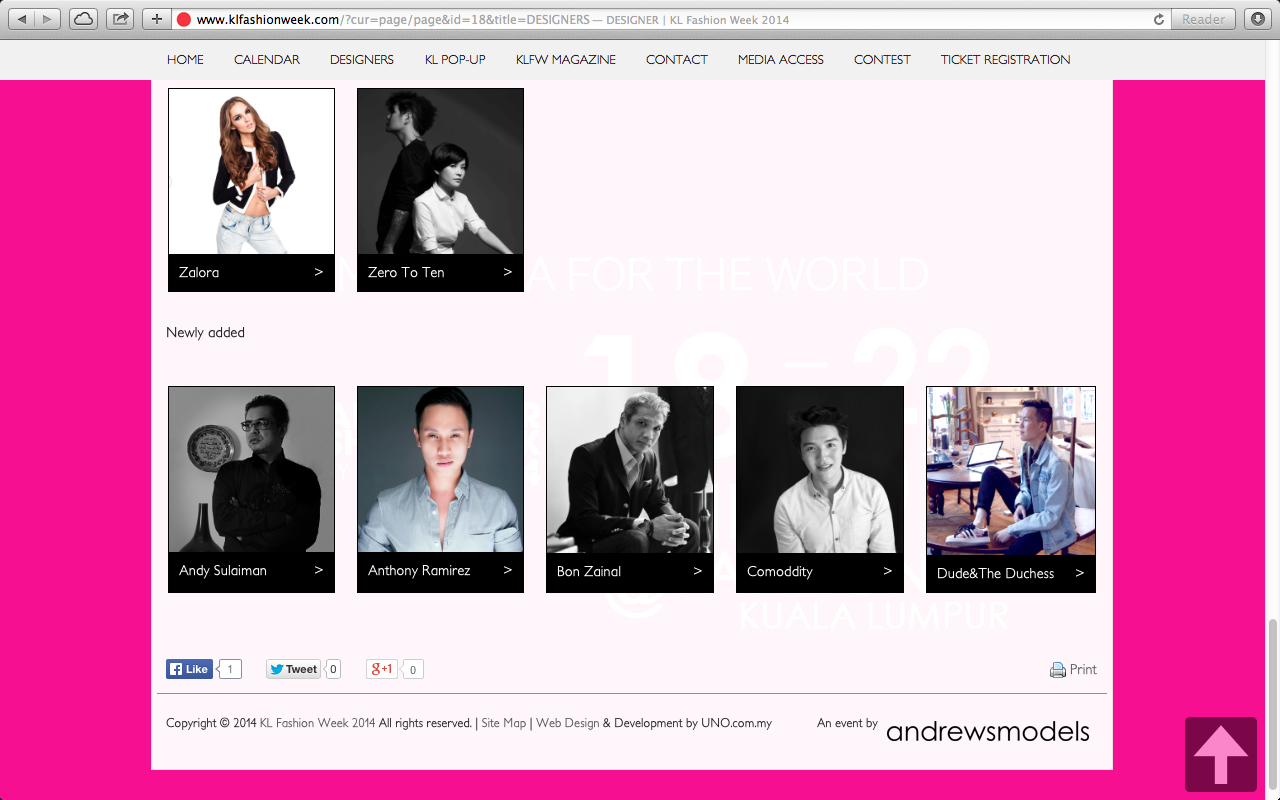The image size is (1280, 800).
Task: Click the Share toolbar icon
Action: coord(120,19)
